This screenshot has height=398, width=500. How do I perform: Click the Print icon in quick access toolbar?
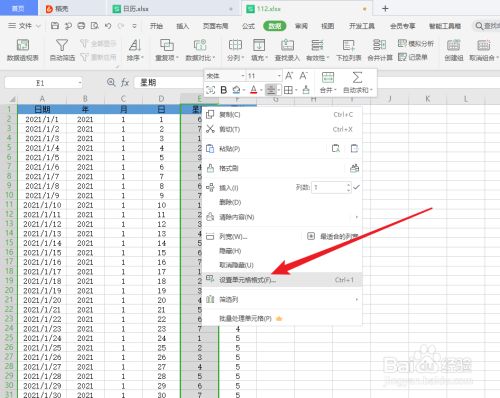[81, 26]
